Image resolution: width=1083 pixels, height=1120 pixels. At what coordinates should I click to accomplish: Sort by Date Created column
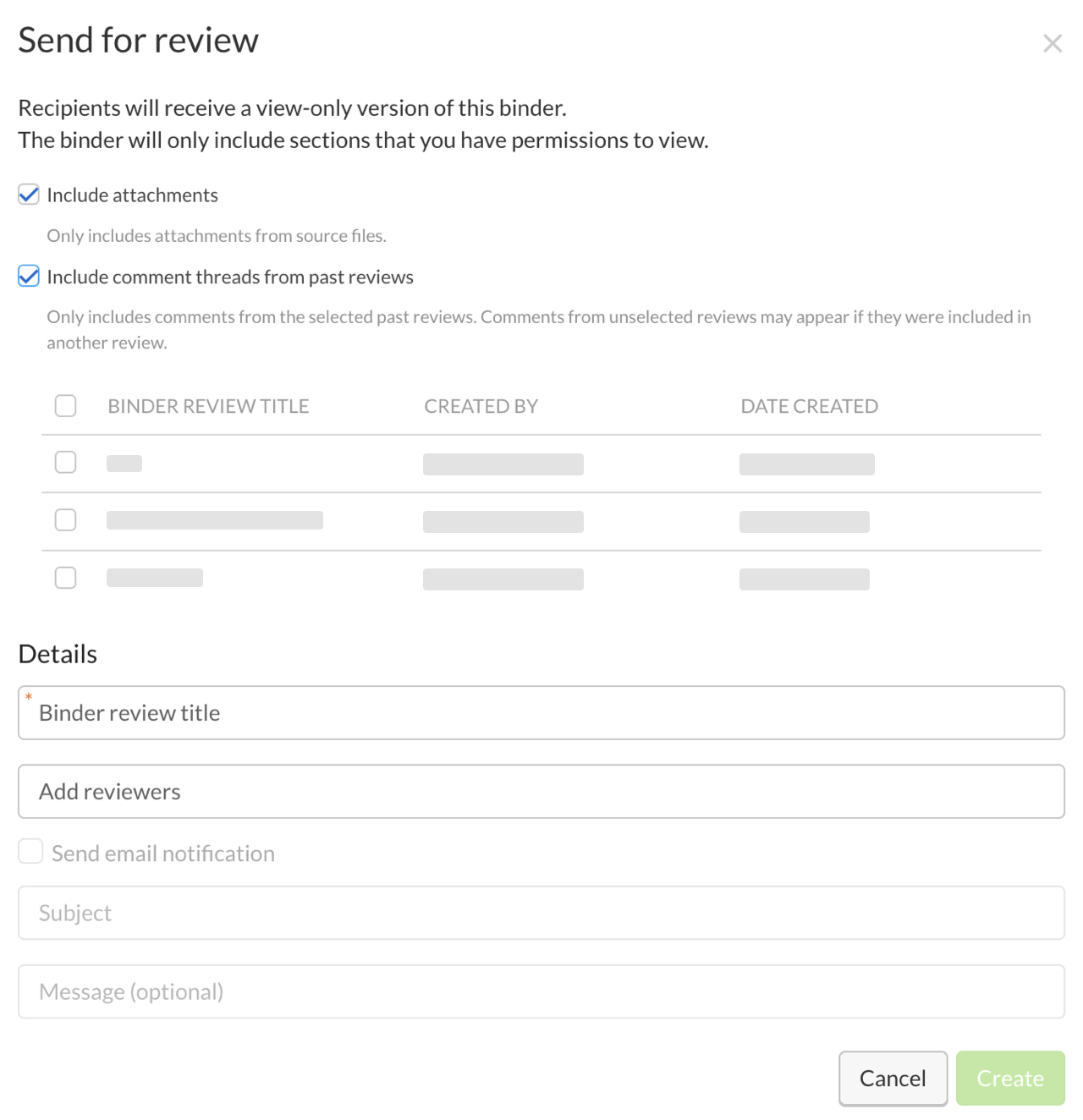coord(809,406)
